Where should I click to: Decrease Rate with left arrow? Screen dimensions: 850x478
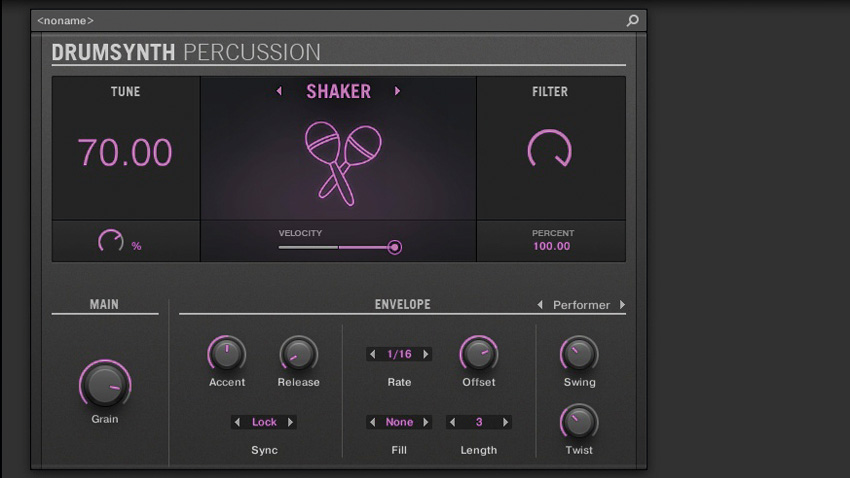click(x=372, y=354)
